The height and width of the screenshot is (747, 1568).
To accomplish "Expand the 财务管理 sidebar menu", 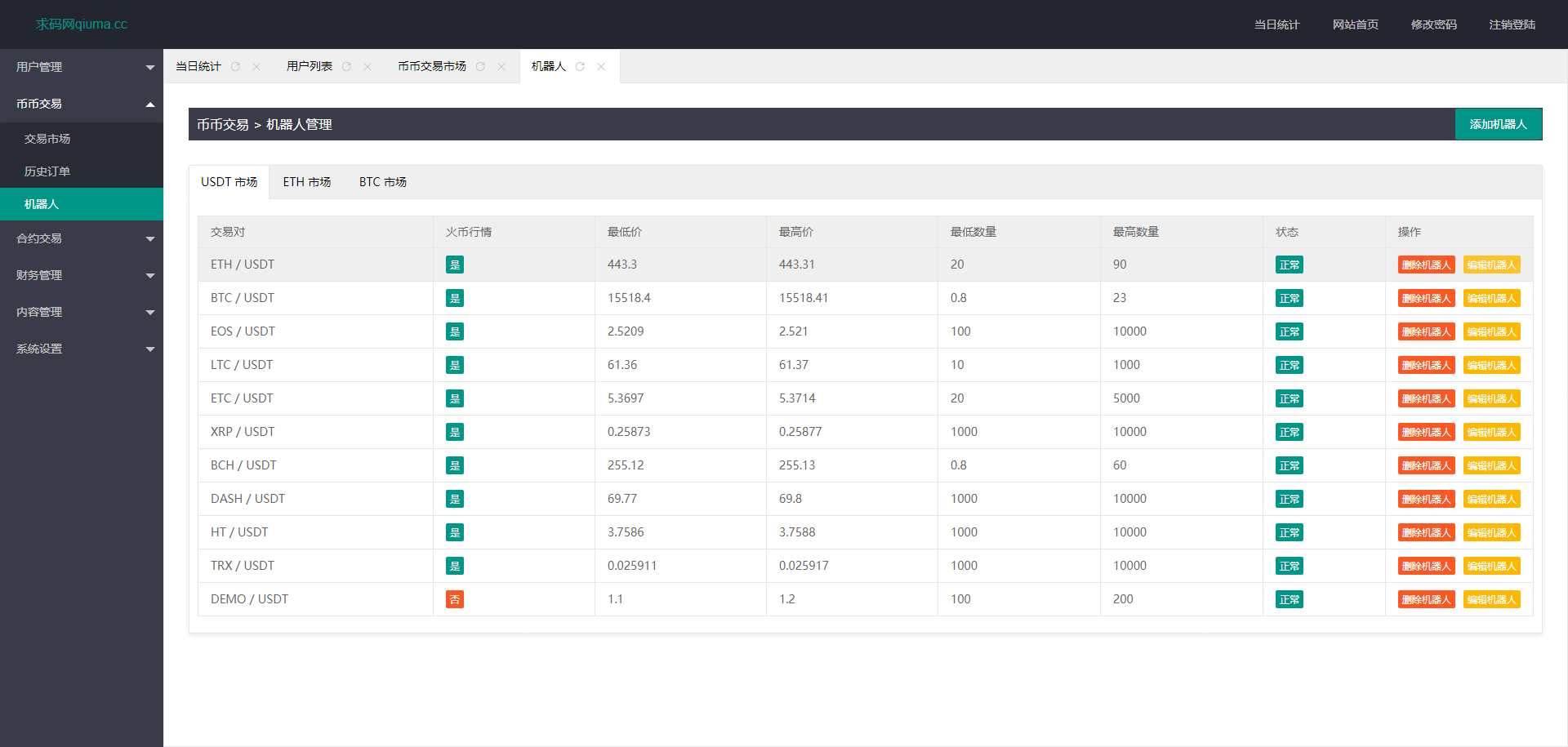I will tap(81, 275).
